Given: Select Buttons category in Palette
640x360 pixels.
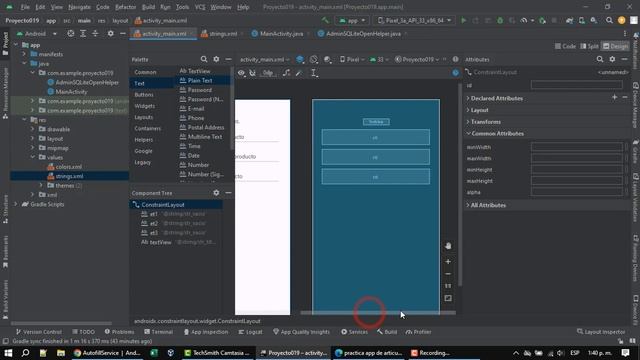Looking at the screenshot, I should pos(144,94).
